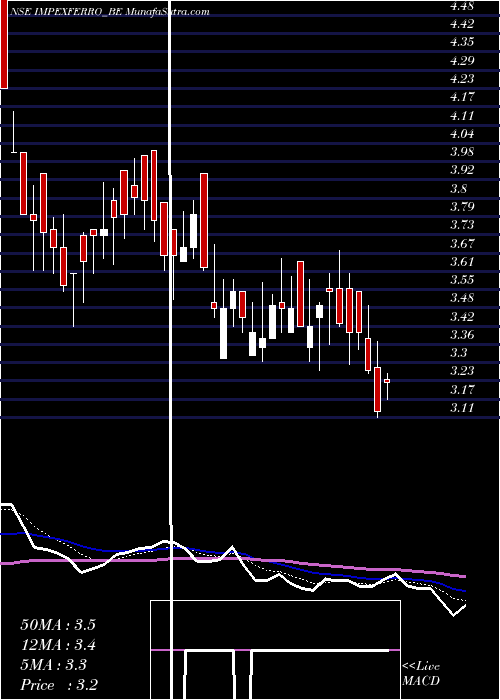Image resolution: width=500 pixels, height=700 pixels.
Task: Select the 3.48 axis value
Action: coord(462,298)
